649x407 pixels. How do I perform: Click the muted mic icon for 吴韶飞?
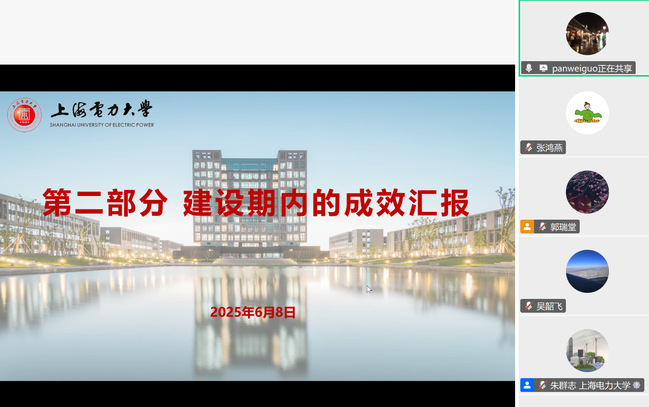[528, 306]
